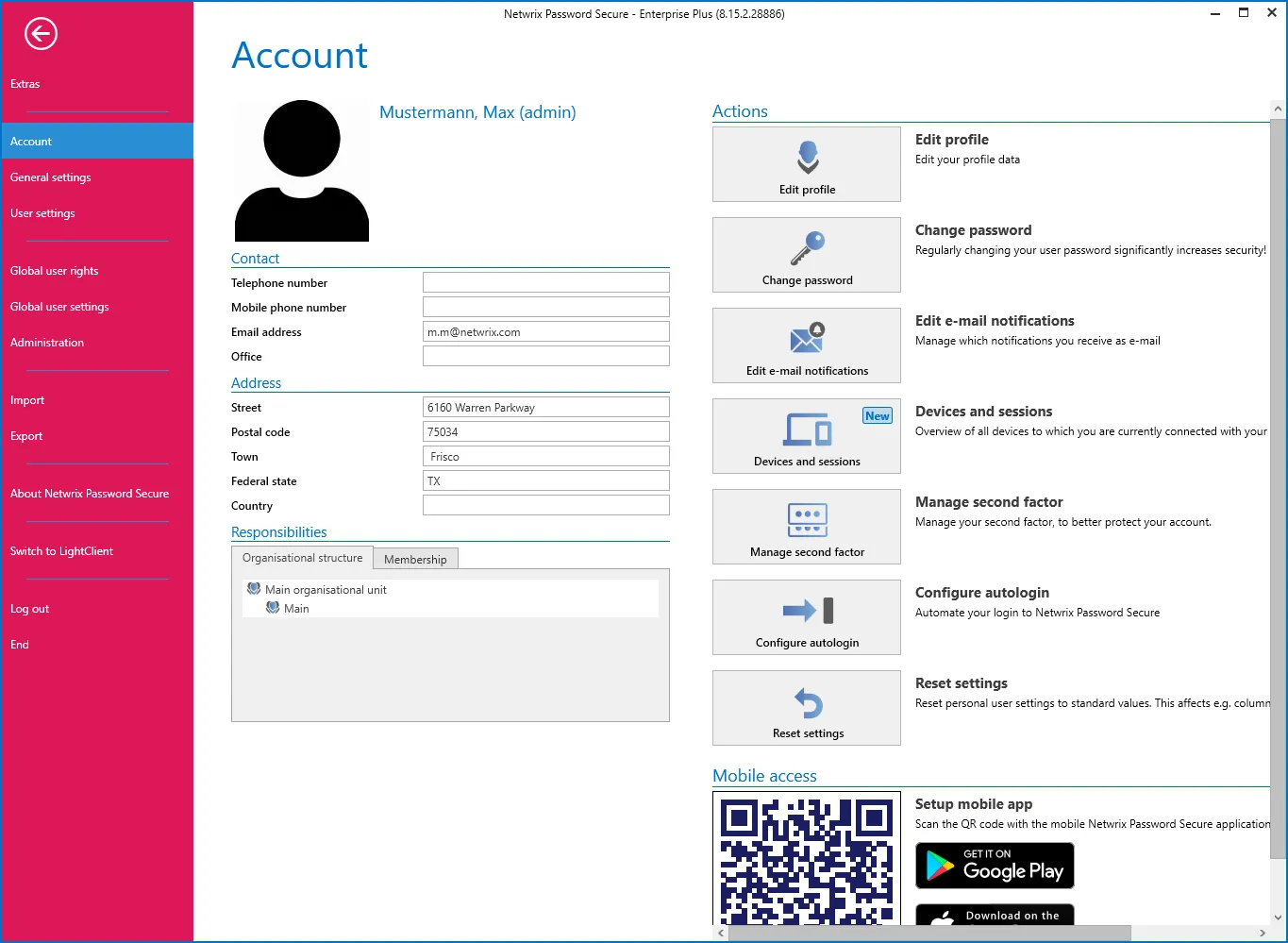Screen dimensions: 1288x943
Task: Click End in the sidebar
Action: coord(97,645)
